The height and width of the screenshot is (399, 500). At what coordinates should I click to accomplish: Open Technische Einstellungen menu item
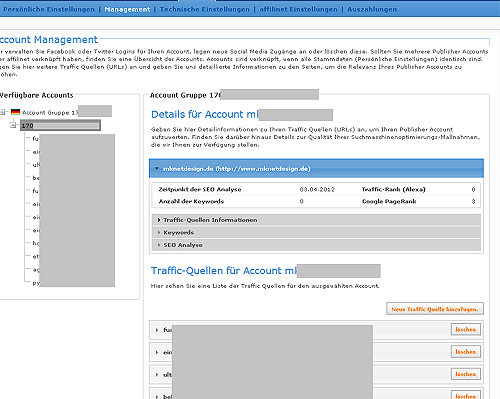pyautogui.click(x=205, y=9)
